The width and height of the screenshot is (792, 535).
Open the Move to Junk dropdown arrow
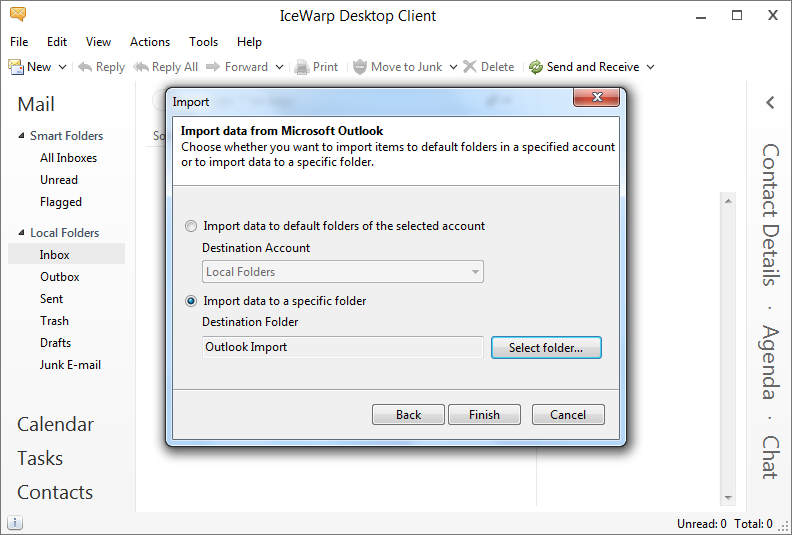point(454,67)
